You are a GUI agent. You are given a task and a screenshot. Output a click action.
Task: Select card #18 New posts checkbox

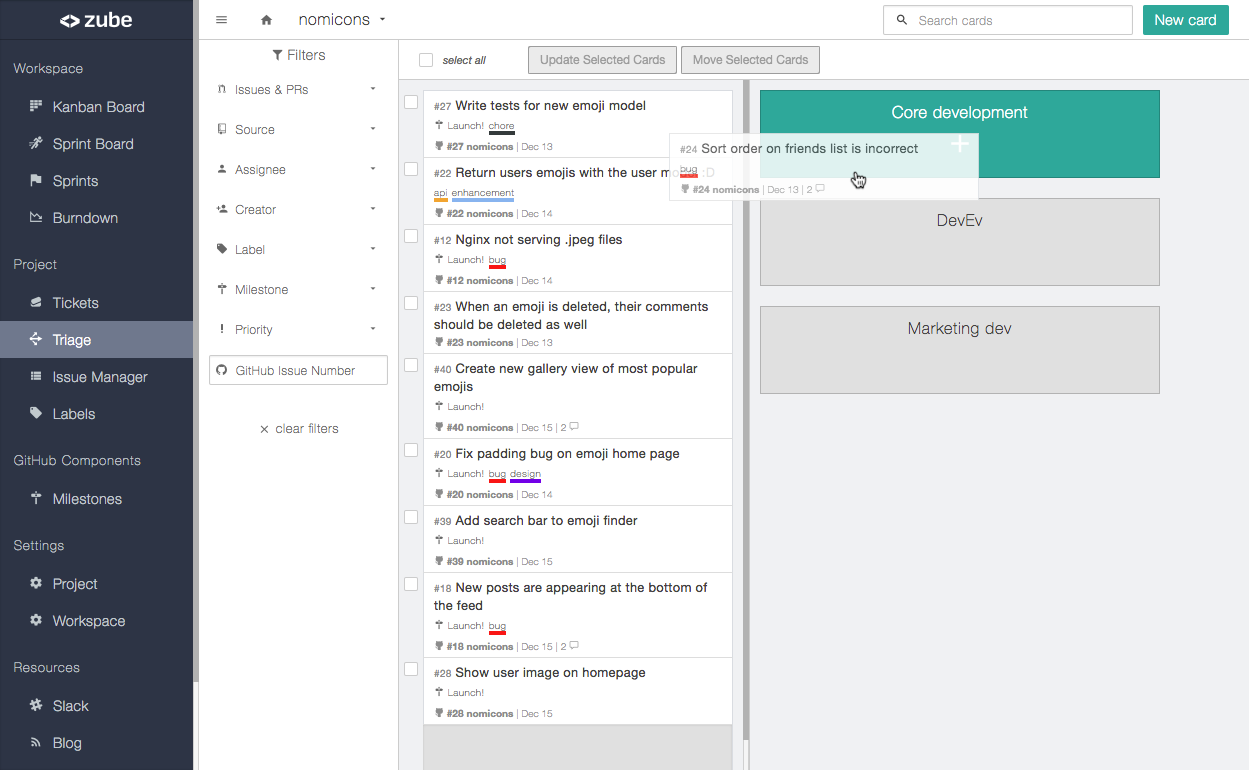[x=411, y=584]
